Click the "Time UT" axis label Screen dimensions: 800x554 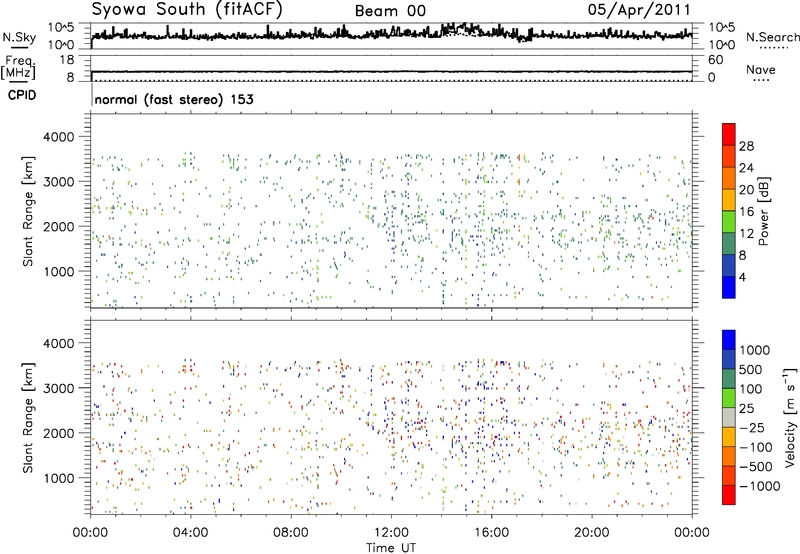pyautogui.click(x=391, y=548)
